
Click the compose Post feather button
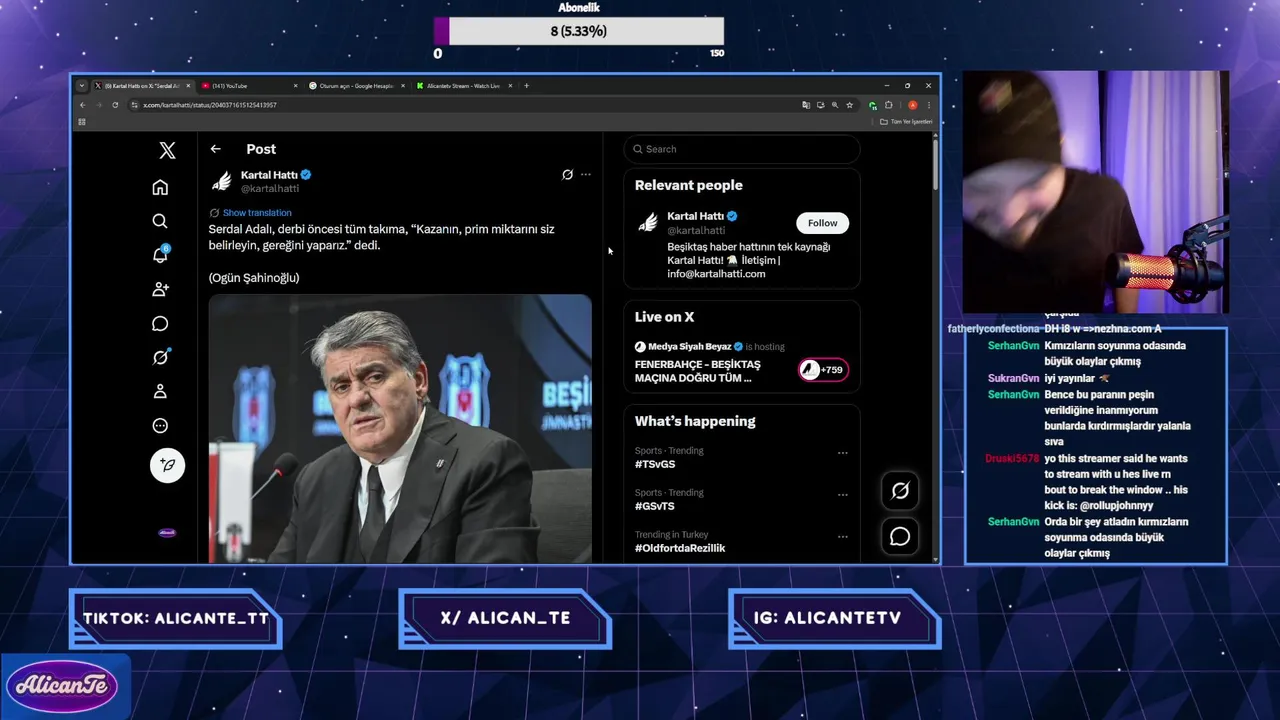[x=167, y=465]
